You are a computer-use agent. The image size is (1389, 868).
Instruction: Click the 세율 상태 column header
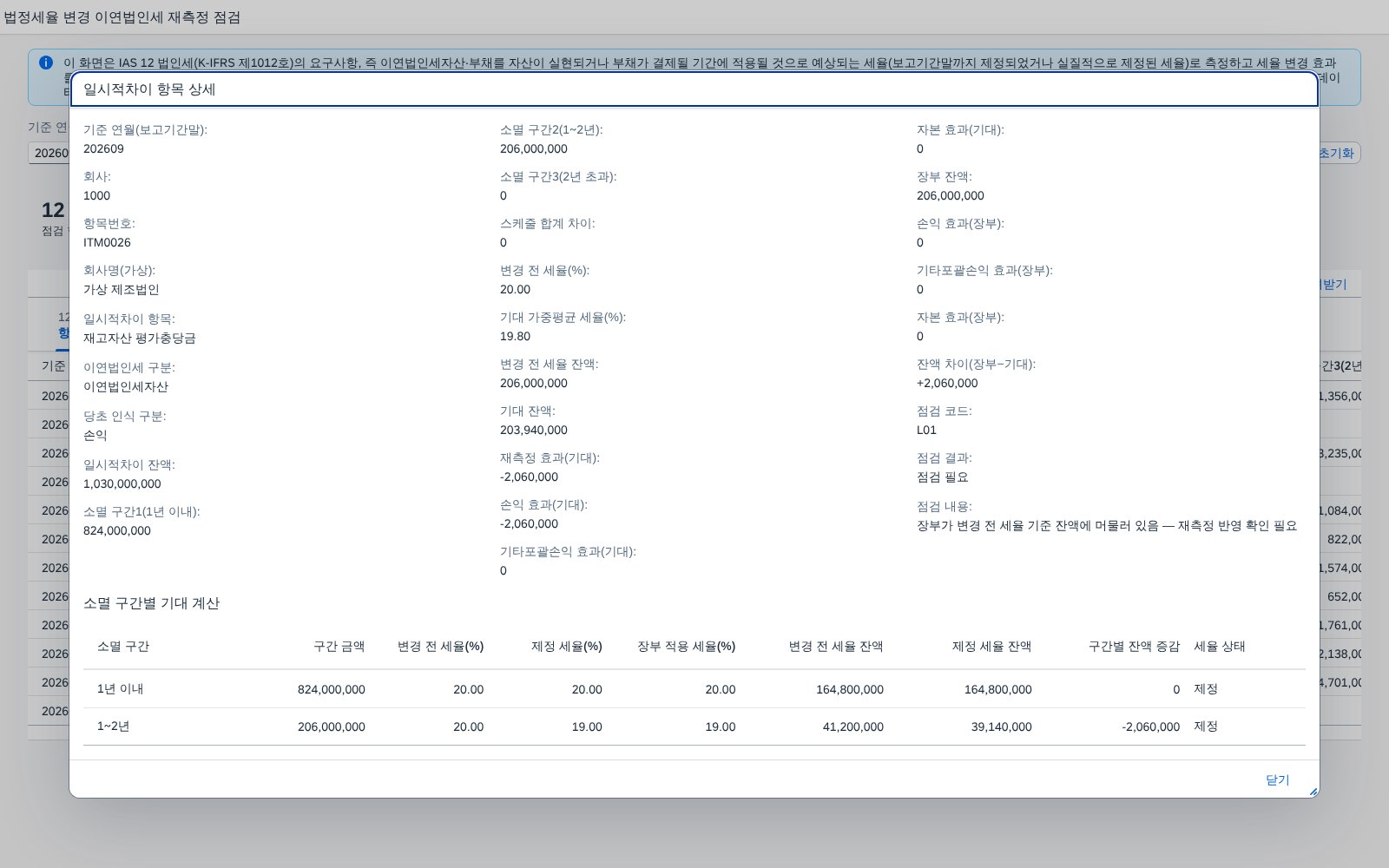pyautogui.click(x=1220, y=646)
